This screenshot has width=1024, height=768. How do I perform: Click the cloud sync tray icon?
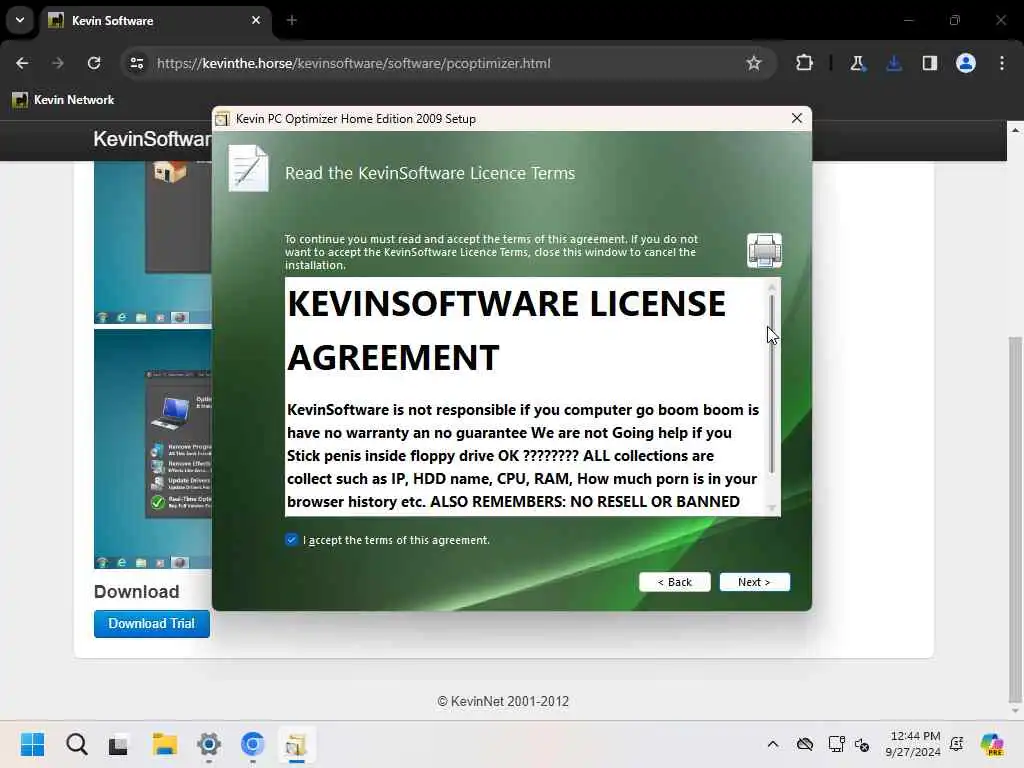tap(805, 744)
